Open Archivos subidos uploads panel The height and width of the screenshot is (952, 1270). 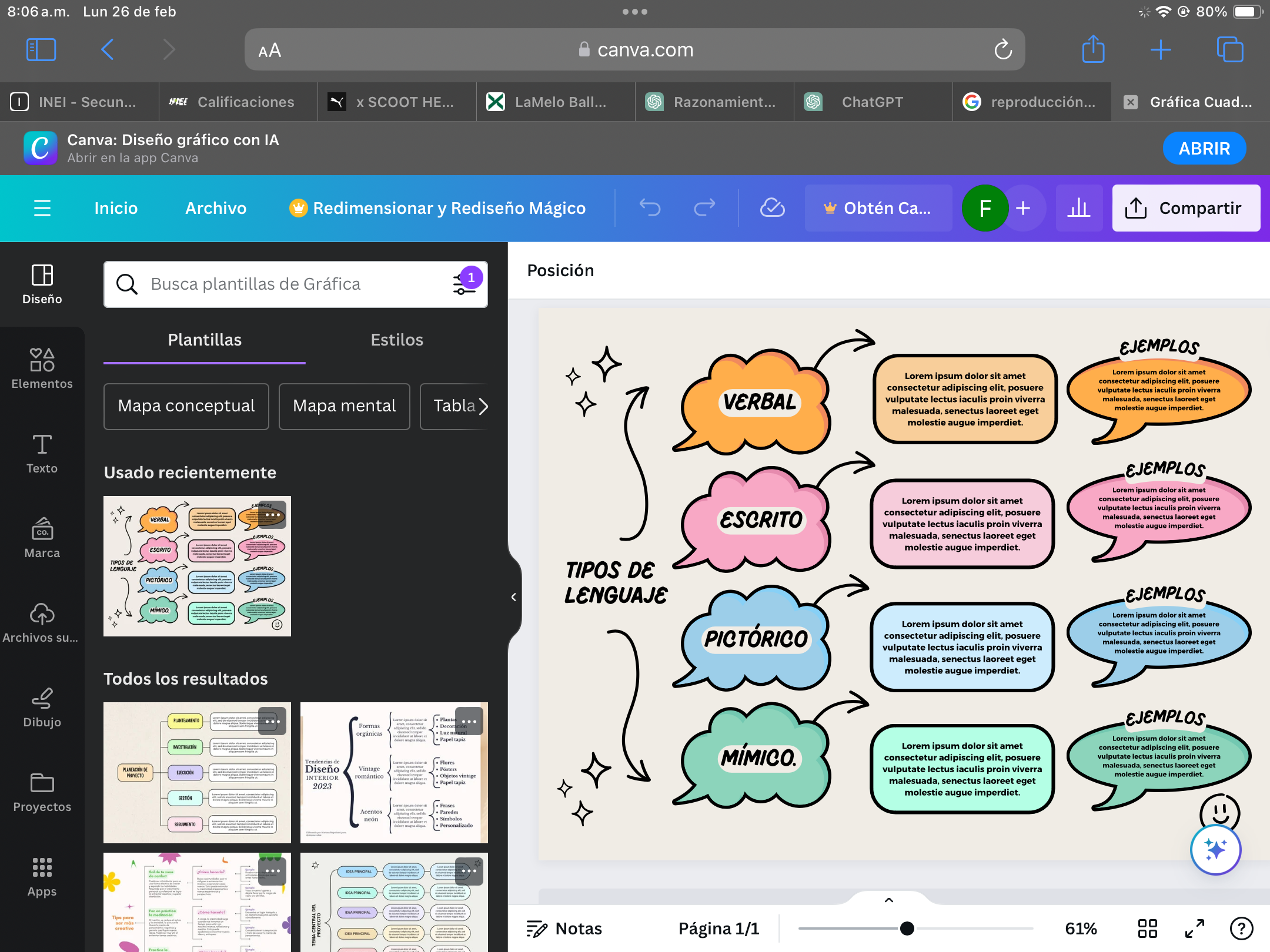pyautogui.click(x=42, y=622)
